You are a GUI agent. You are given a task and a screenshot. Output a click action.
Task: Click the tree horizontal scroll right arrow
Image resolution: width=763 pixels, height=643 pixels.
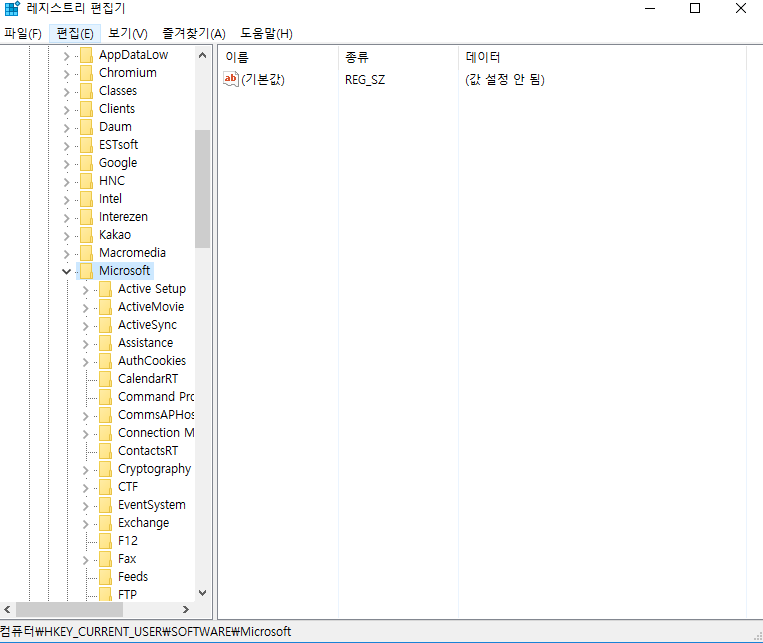click(186, 609)
